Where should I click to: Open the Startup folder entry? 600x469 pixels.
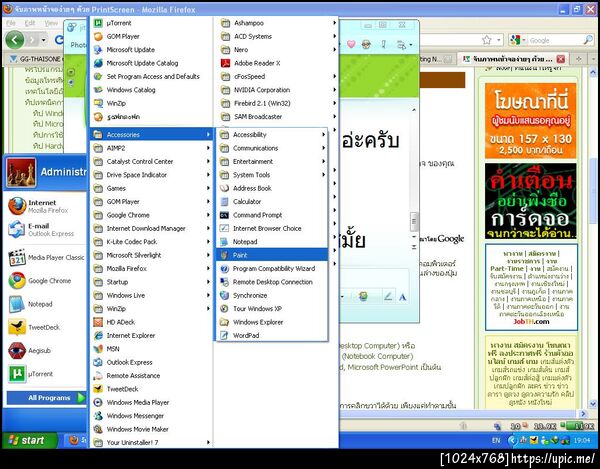click(x=151, y=282)
